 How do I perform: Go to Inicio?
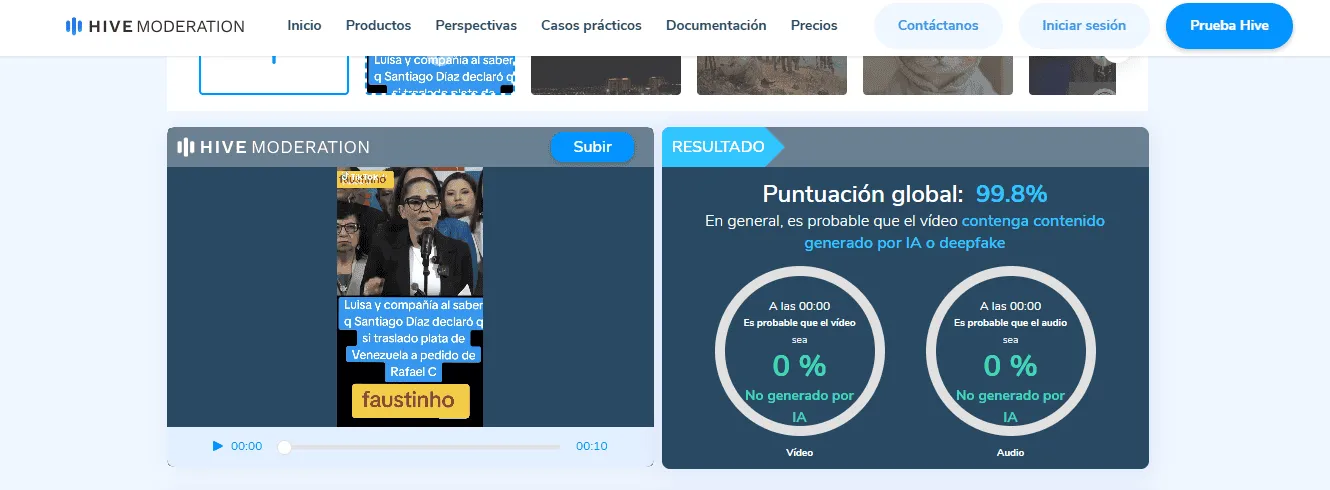(304, 25)
